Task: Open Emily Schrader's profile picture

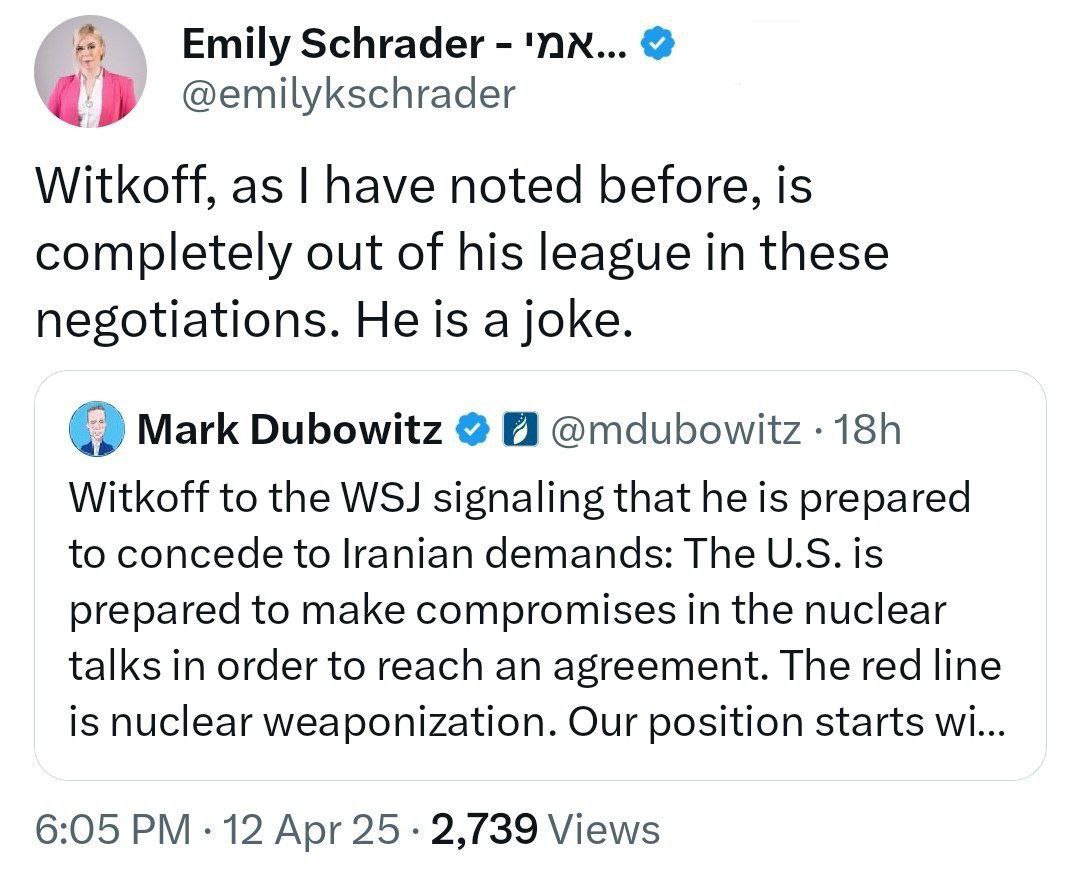Action: click(x=90, y=72)
